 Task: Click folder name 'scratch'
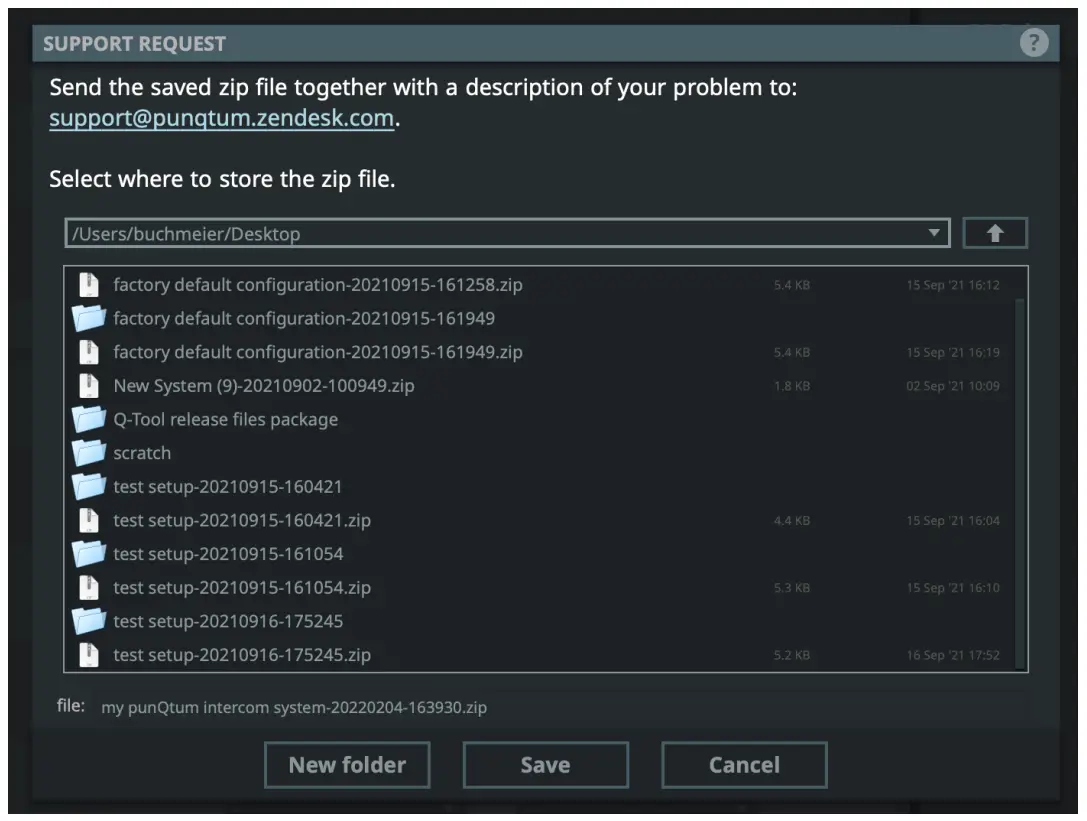142,453
